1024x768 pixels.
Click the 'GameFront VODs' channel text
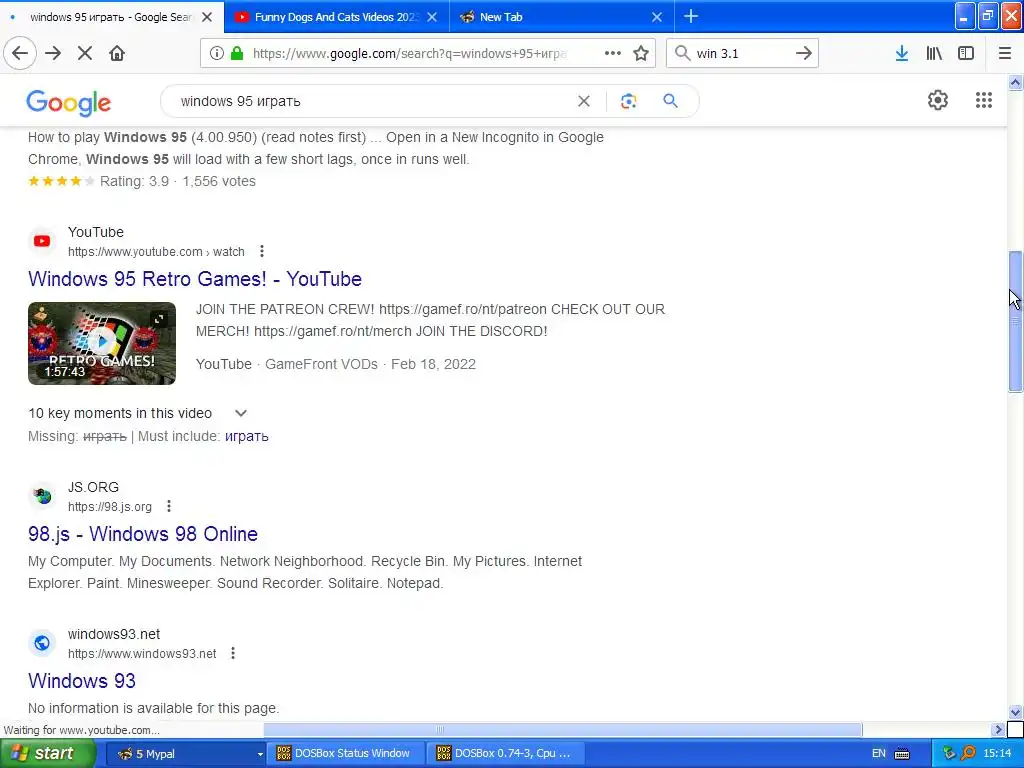321,364
